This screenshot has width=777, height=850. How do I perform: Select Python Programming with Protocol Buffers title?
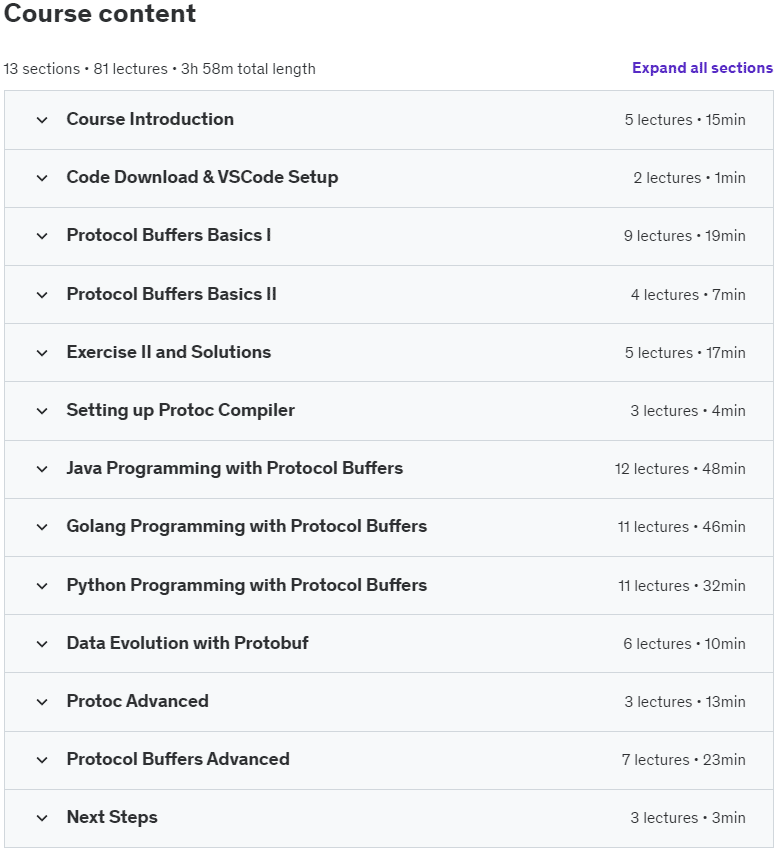pos(247,585)
